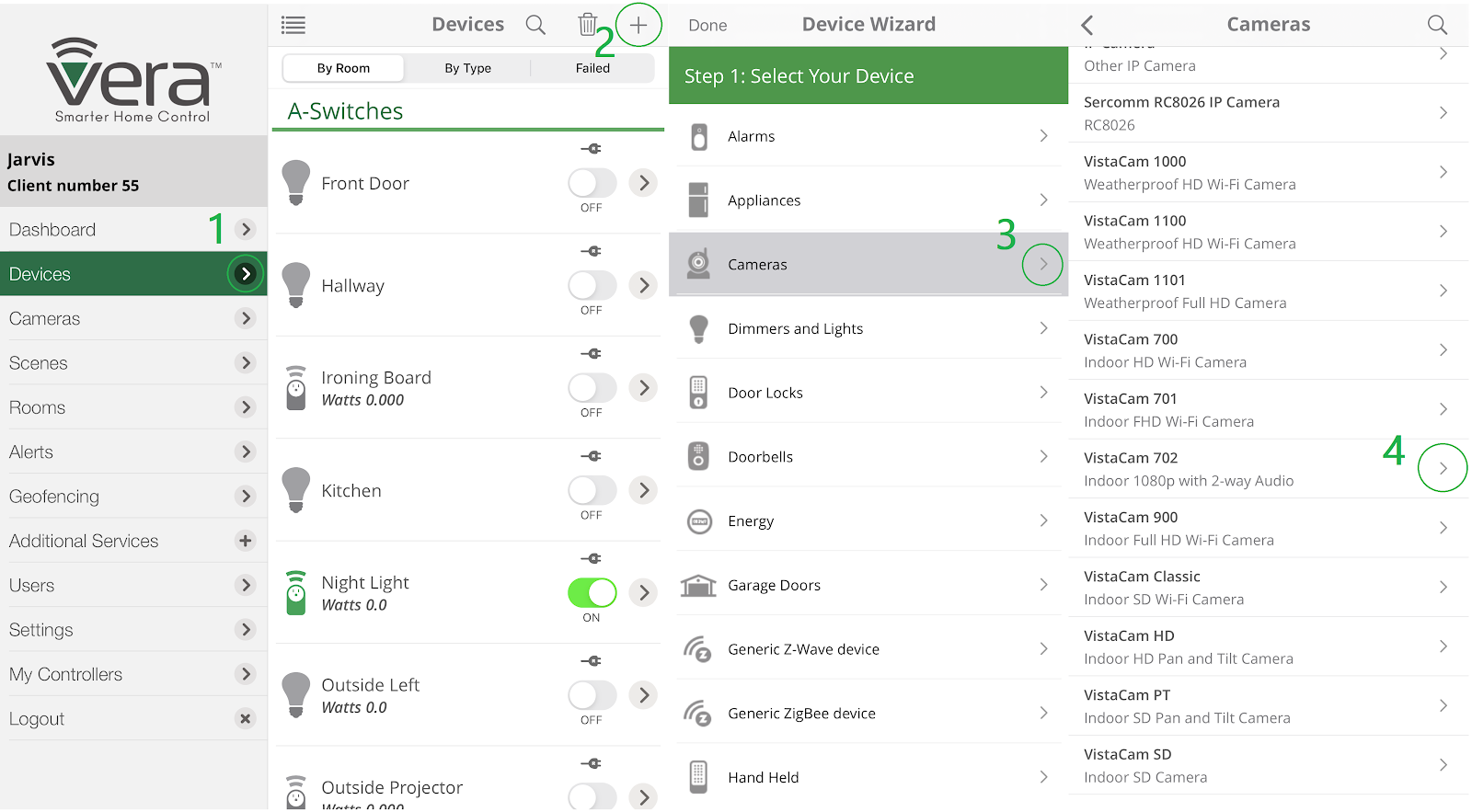Search devices with the magnifier icon

535,25
